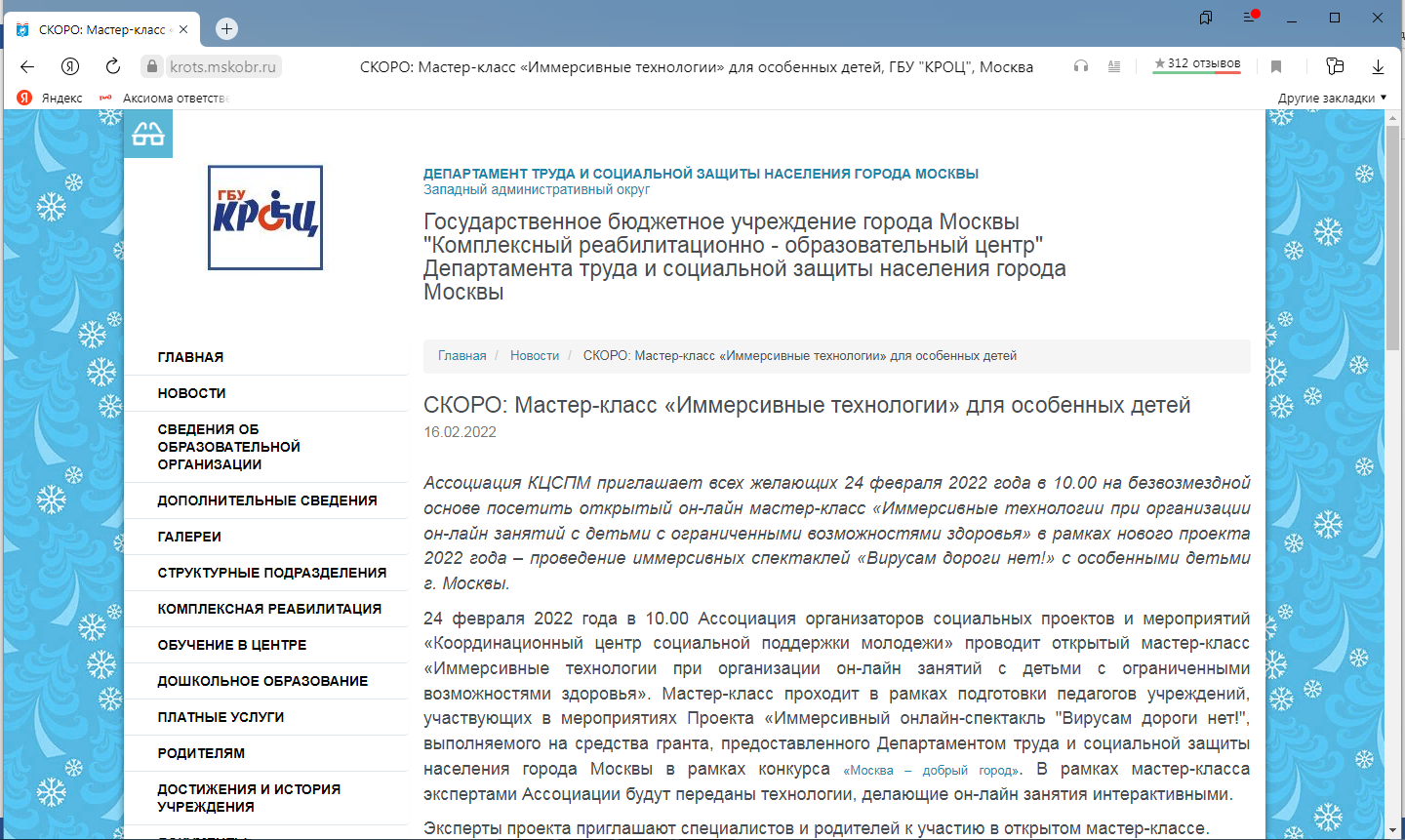
Task: Open the downloads arrow icon
Action: 1378,66
